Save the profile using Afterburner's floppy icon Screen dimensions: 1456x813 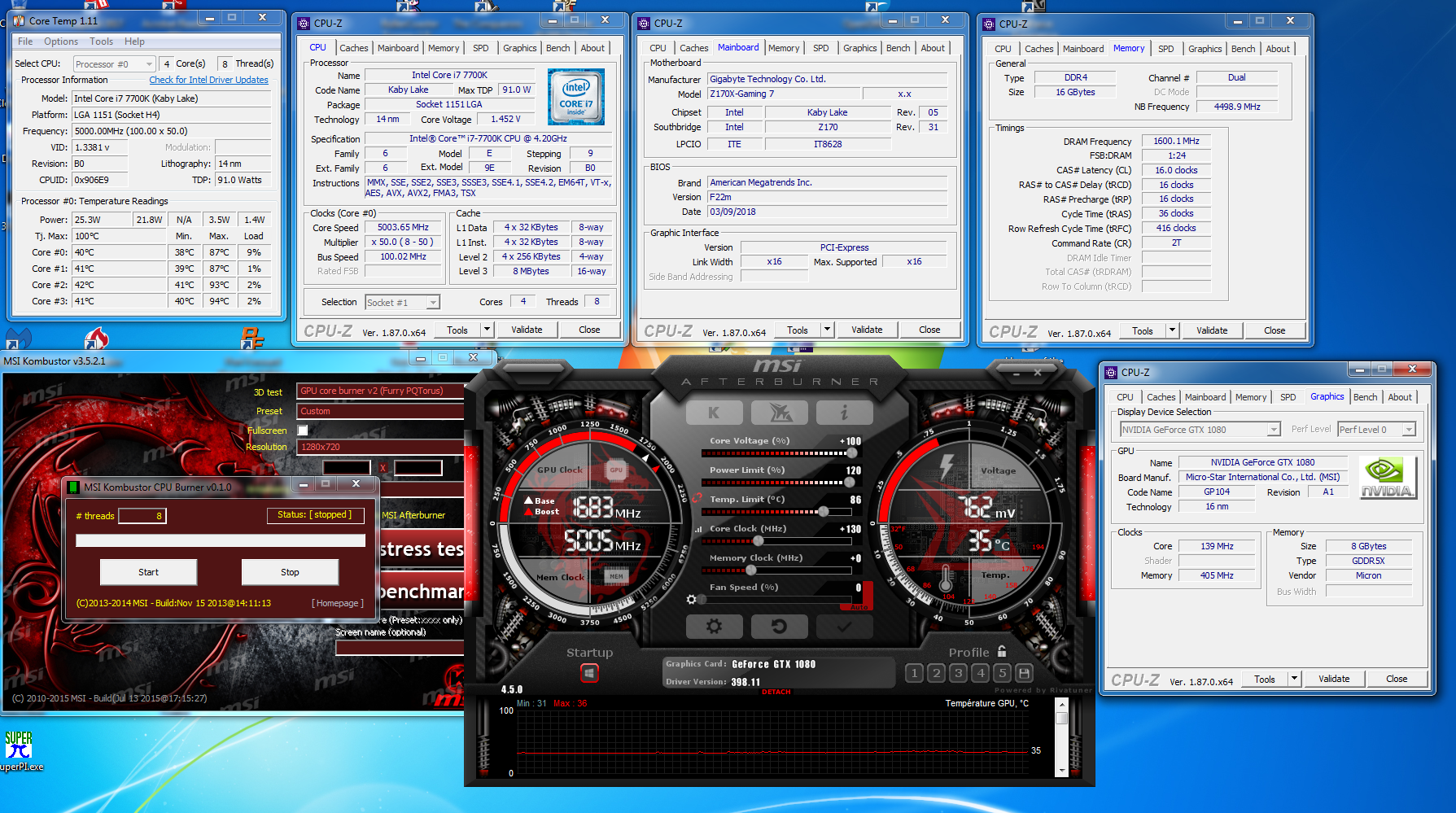pyautogui.click(x=1025, y=673)
